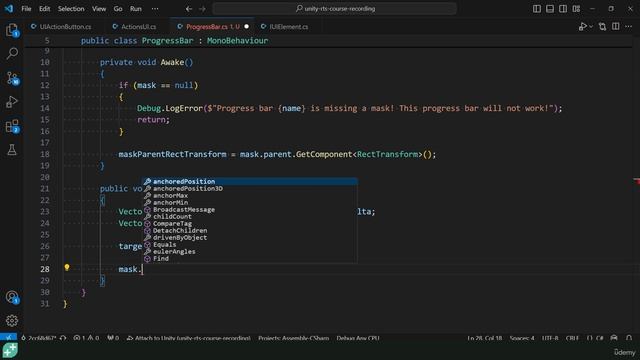Expand the menu bar overflow ellipsis
The image size is (640, 360).
coord(155,9)
